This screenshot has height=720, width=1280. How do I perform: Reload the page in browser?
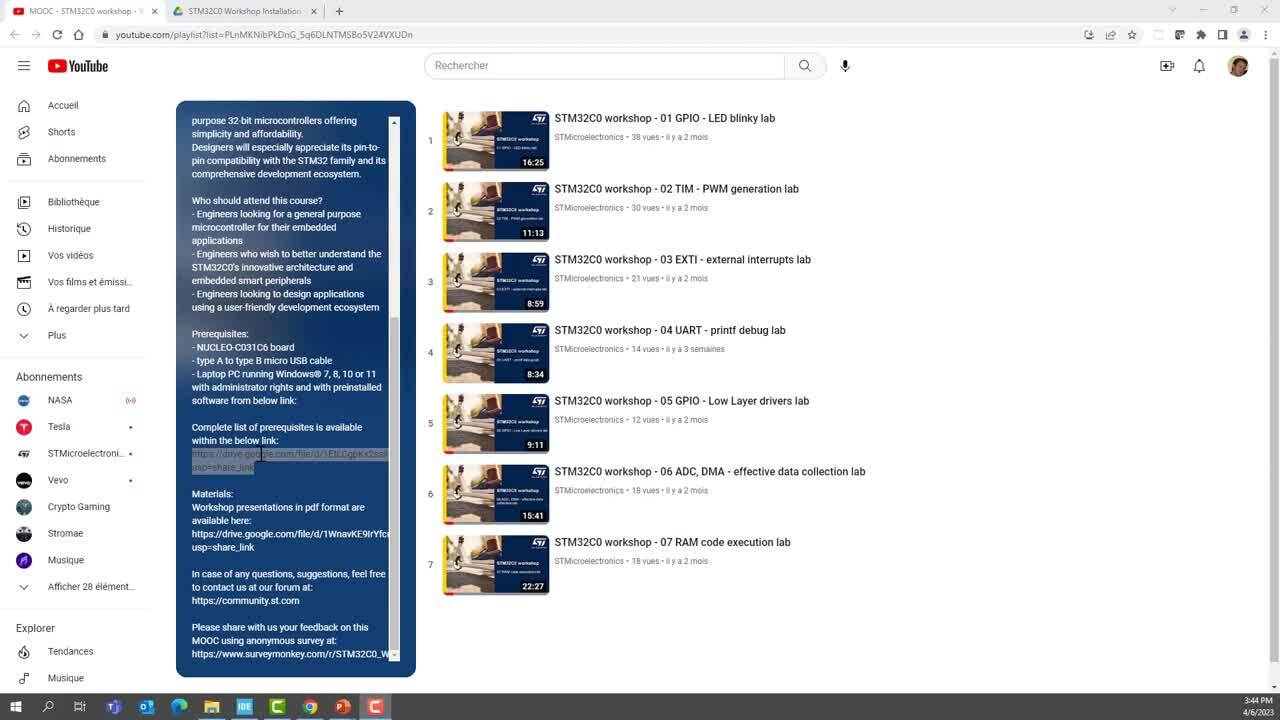tap(57, 34)
